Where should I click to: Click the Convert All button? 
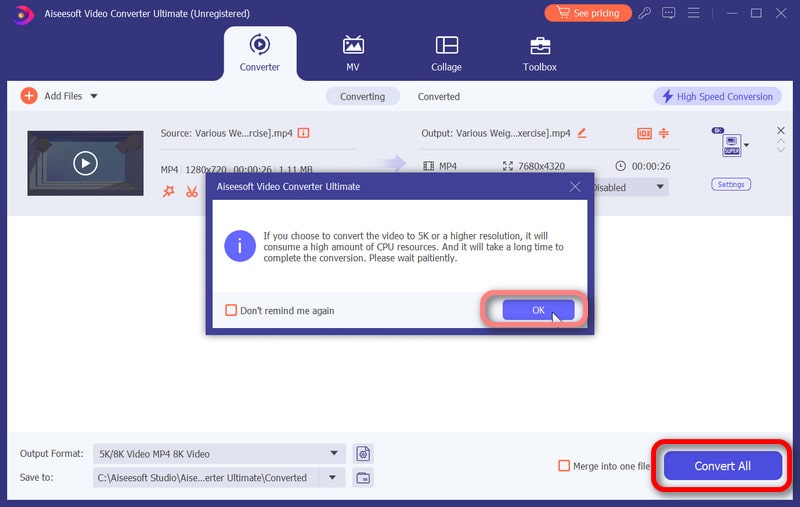pos(722,466)
